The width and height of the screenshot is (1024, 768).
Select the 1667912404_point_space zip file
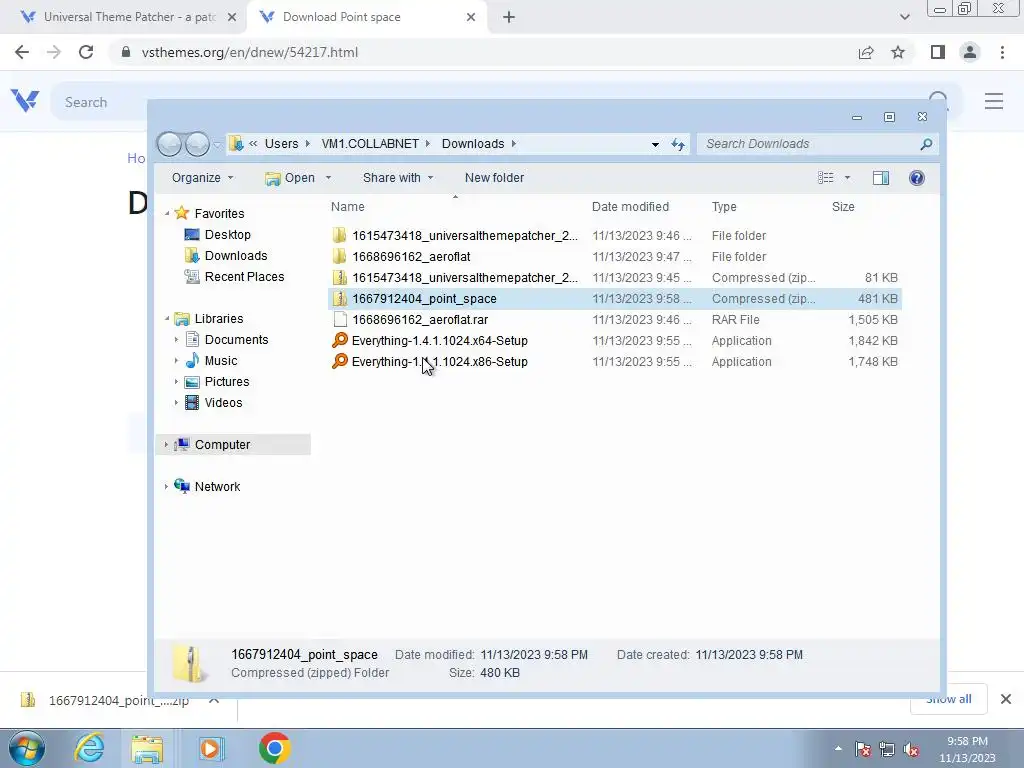(x=614, y=298)
